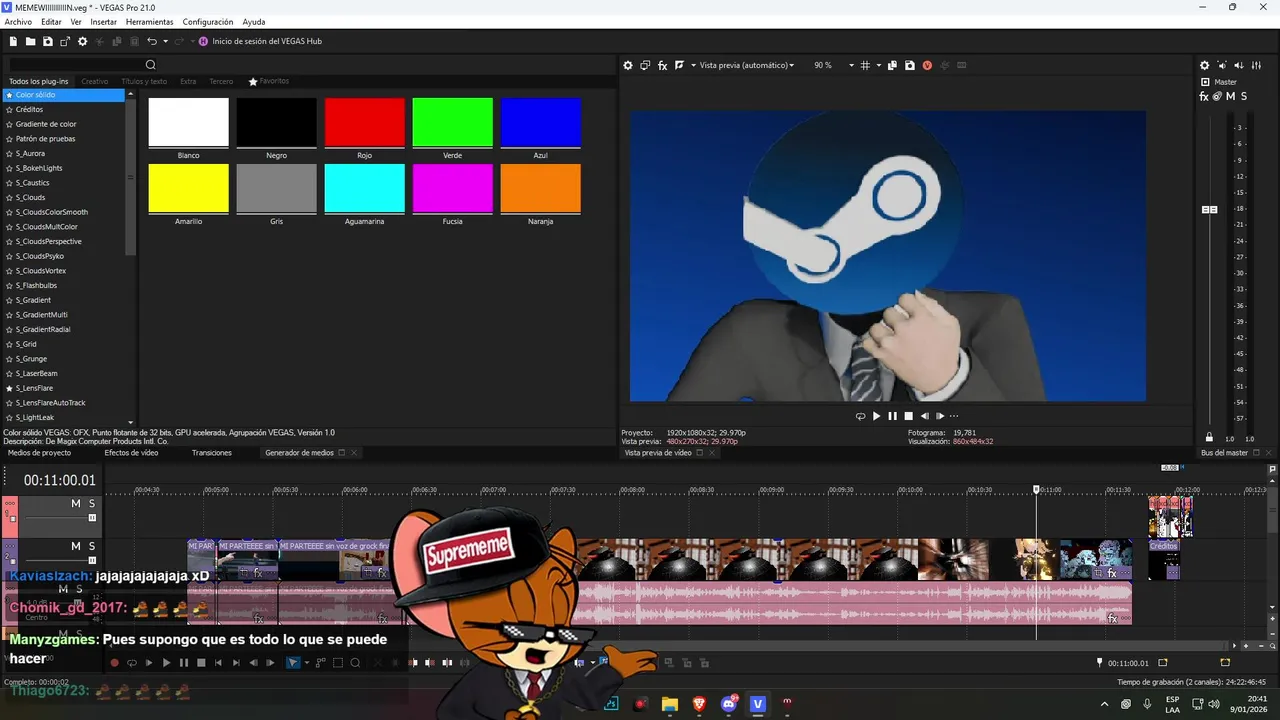Solo the Master bus
The height and width of the screenshot is (720, 1280).
[x=1243, y=96]
